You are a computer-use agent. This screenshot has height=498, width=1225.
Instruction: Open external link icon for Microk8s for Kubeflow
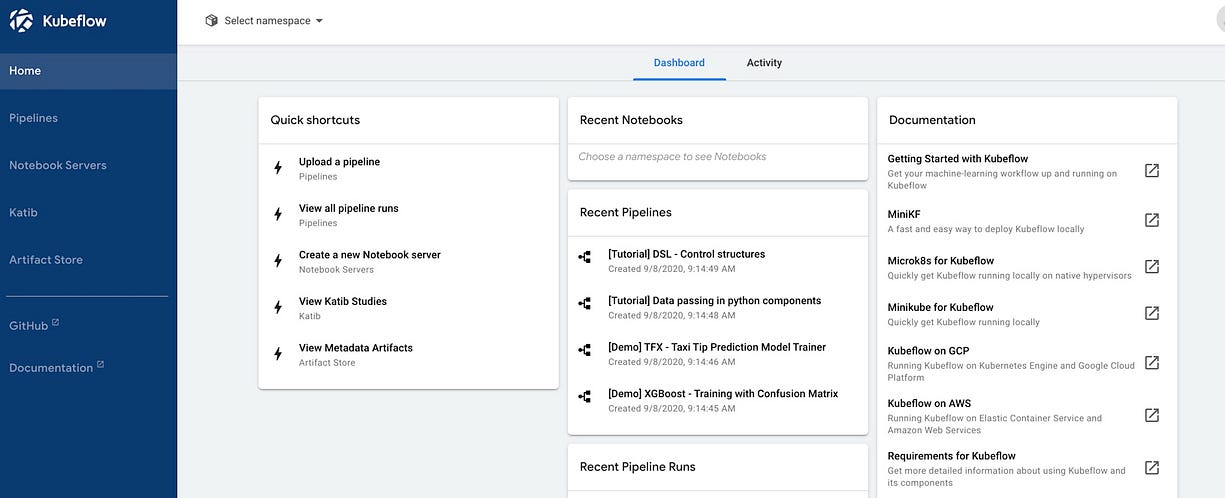pyautogui.click(x=1152, y=267)
